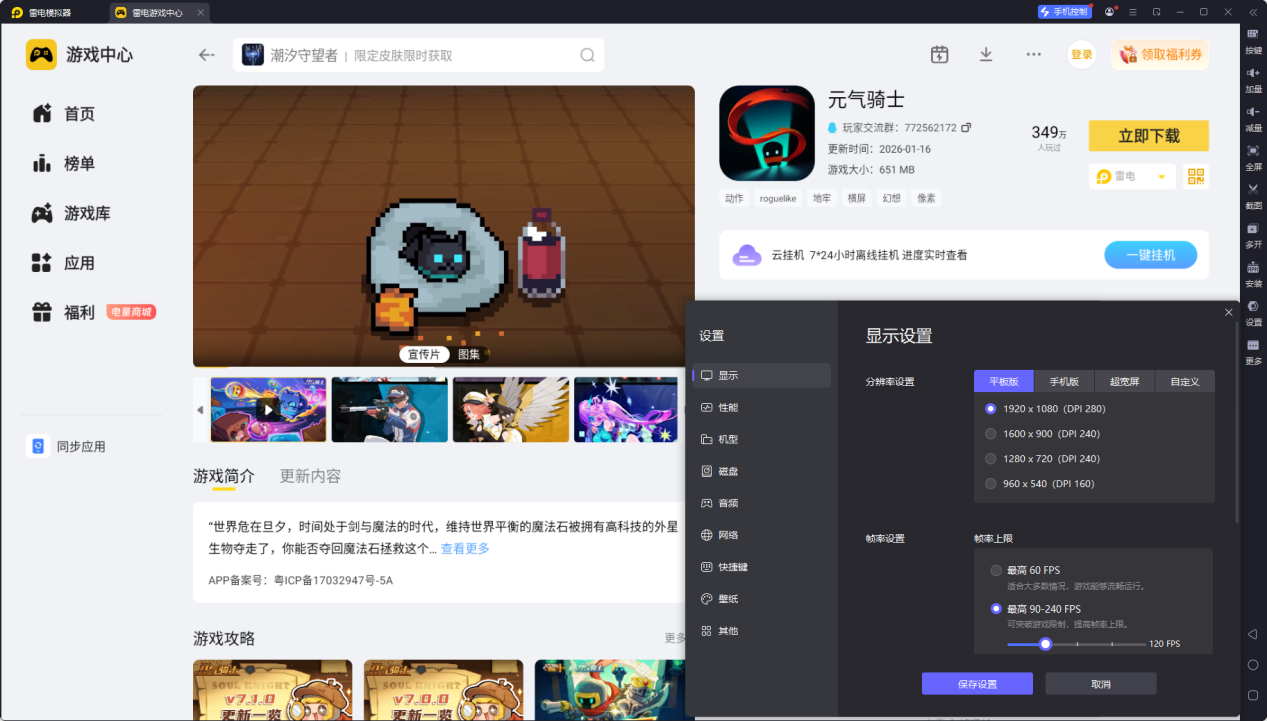Viewport: 1267px width, 721px height.
Task: Click search magnifier icon
Action: pos(587,55)
